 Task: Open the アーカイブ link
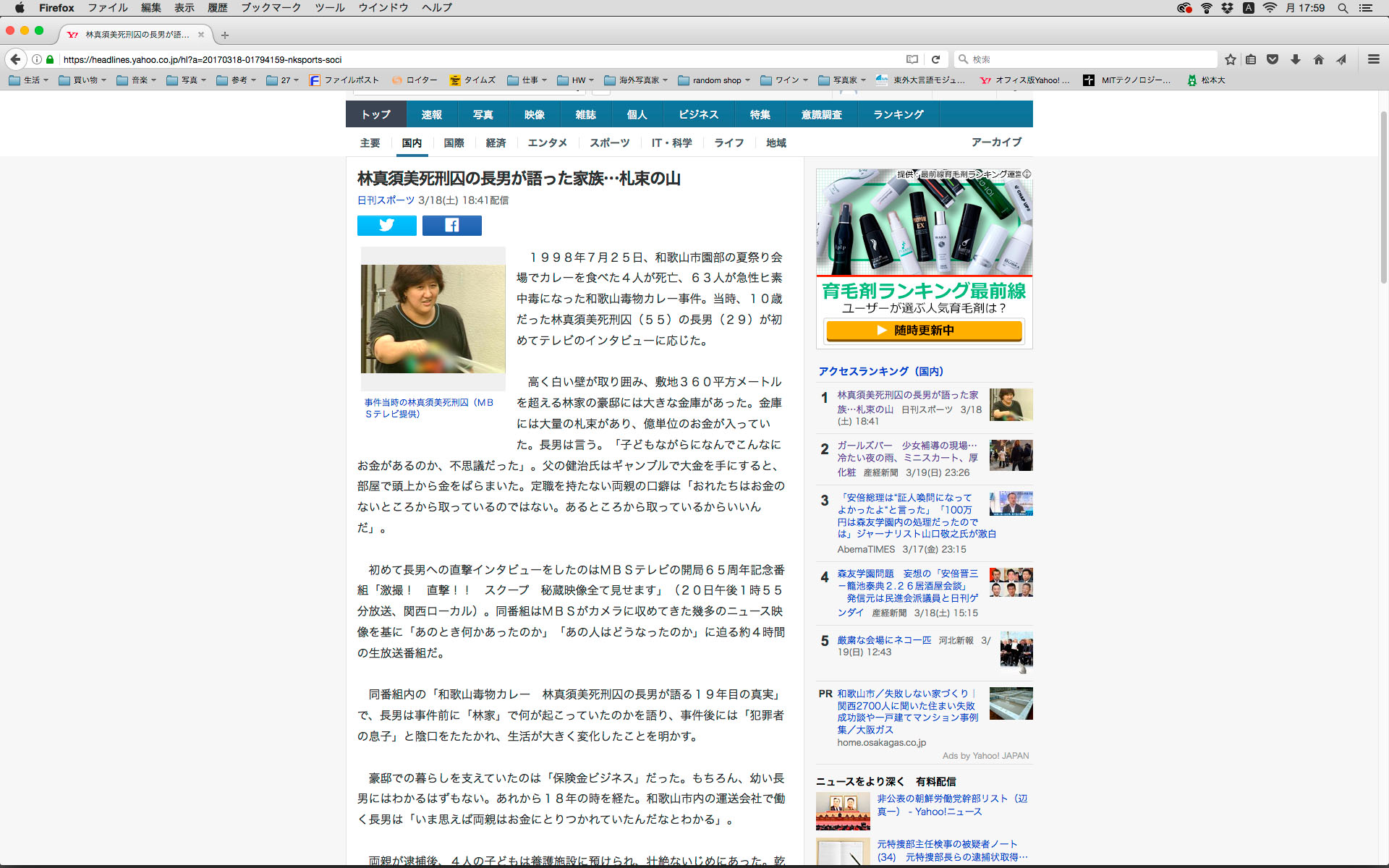tap(996, 142)
